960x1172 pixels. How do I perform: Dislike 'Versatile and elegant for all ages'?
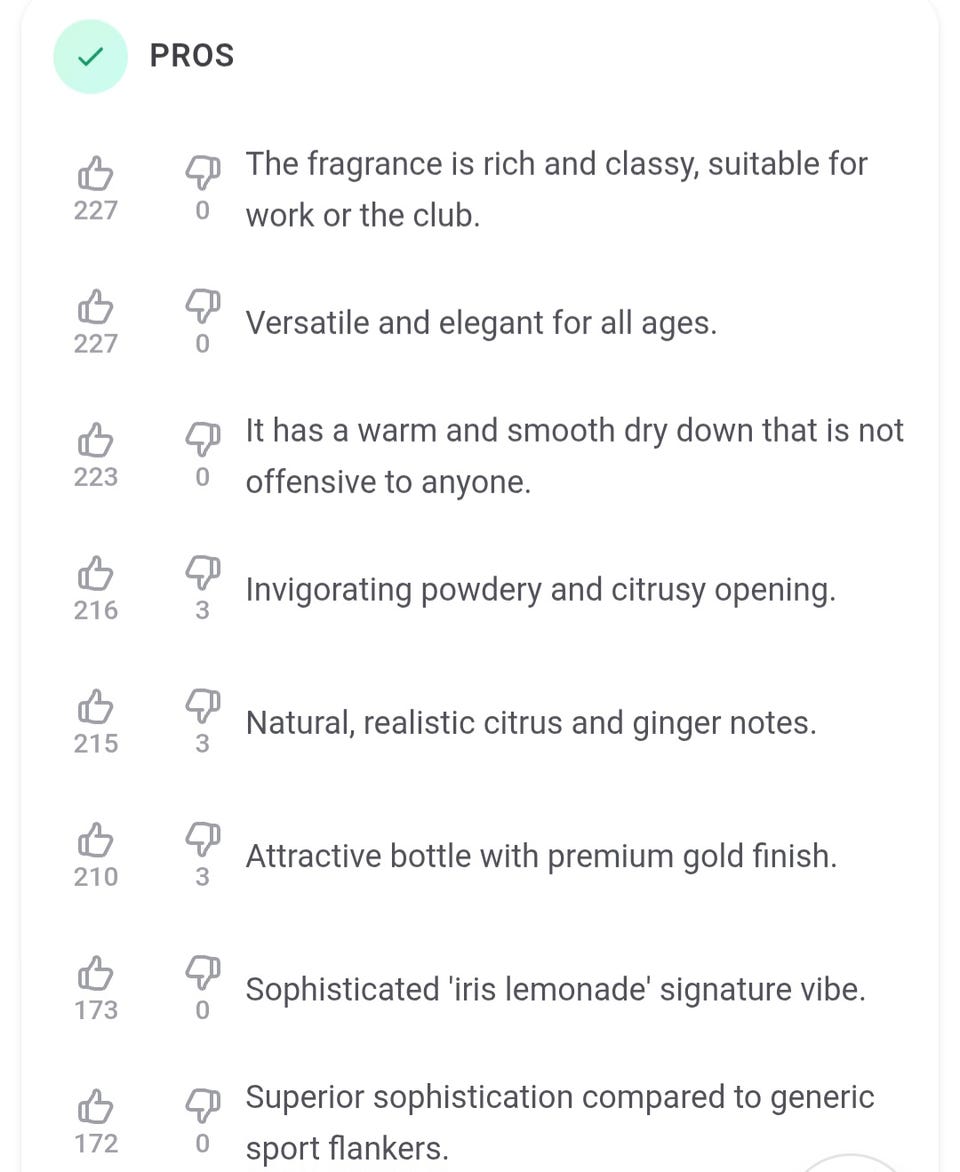[203, 306]
